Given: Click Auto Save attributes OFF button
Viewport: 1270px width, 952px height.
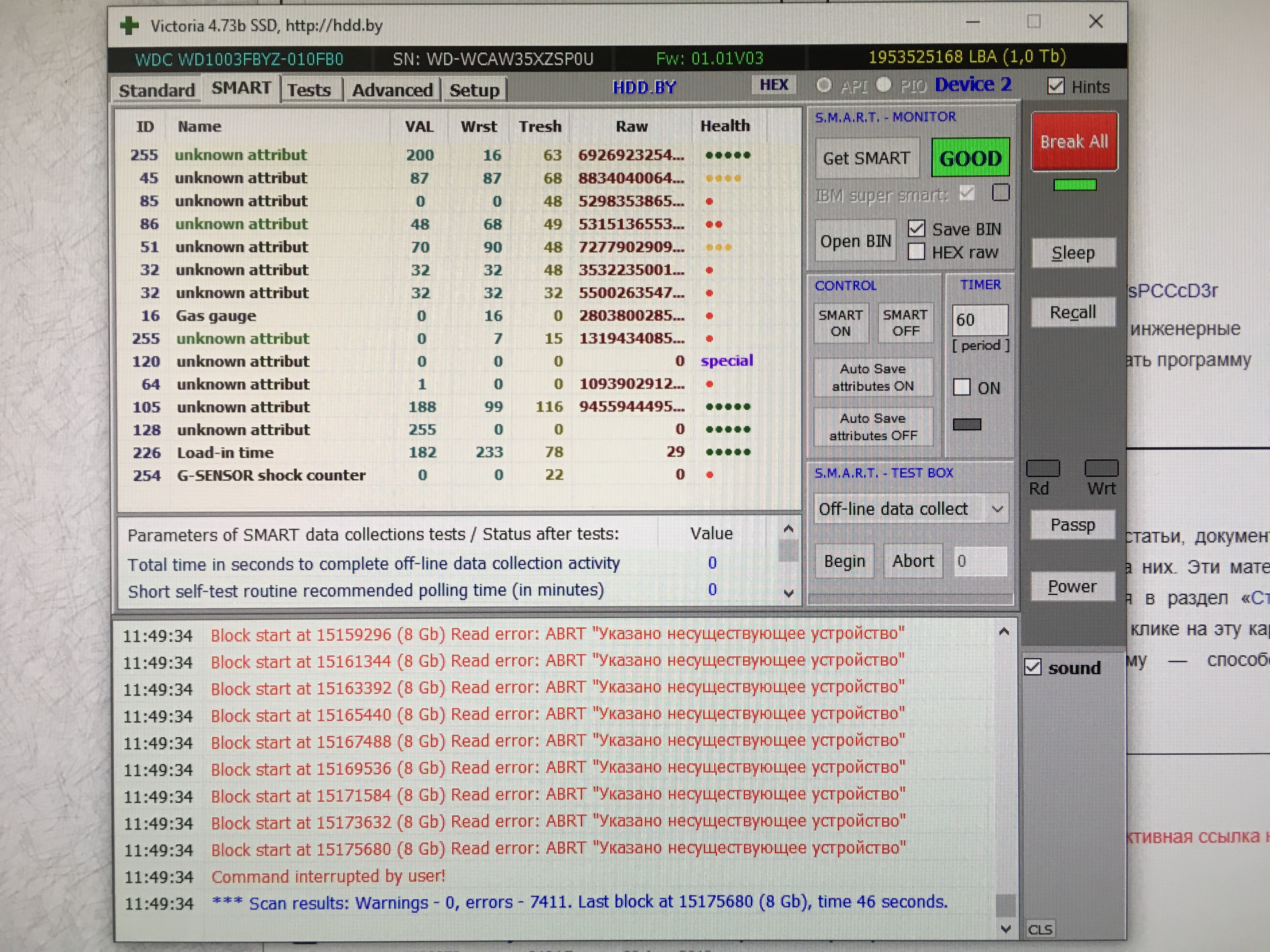Looking at the screenshot, I should pos(873,427).
